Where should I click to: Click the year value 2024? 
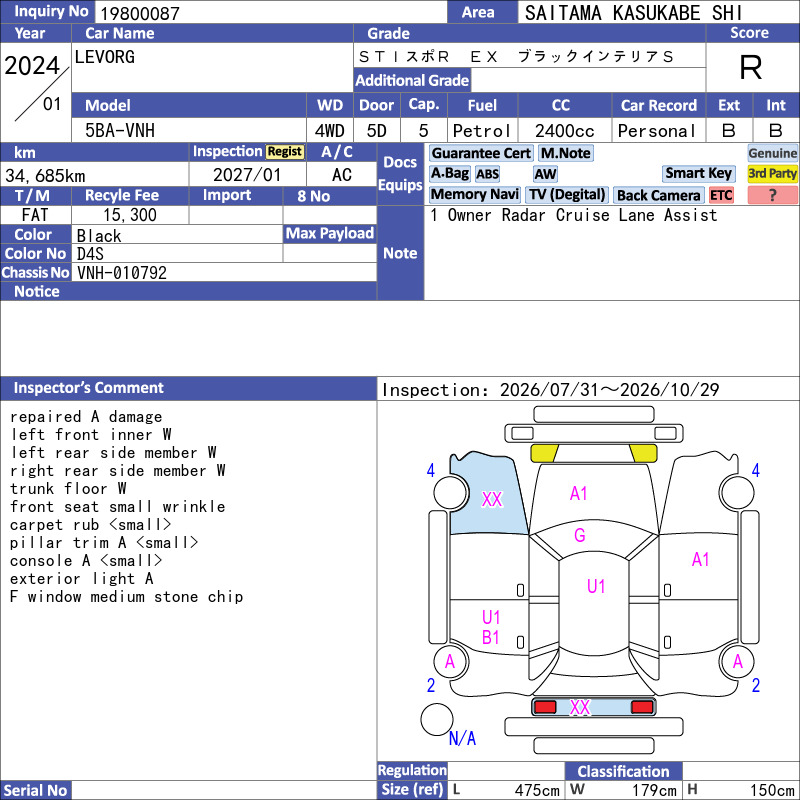32,66
